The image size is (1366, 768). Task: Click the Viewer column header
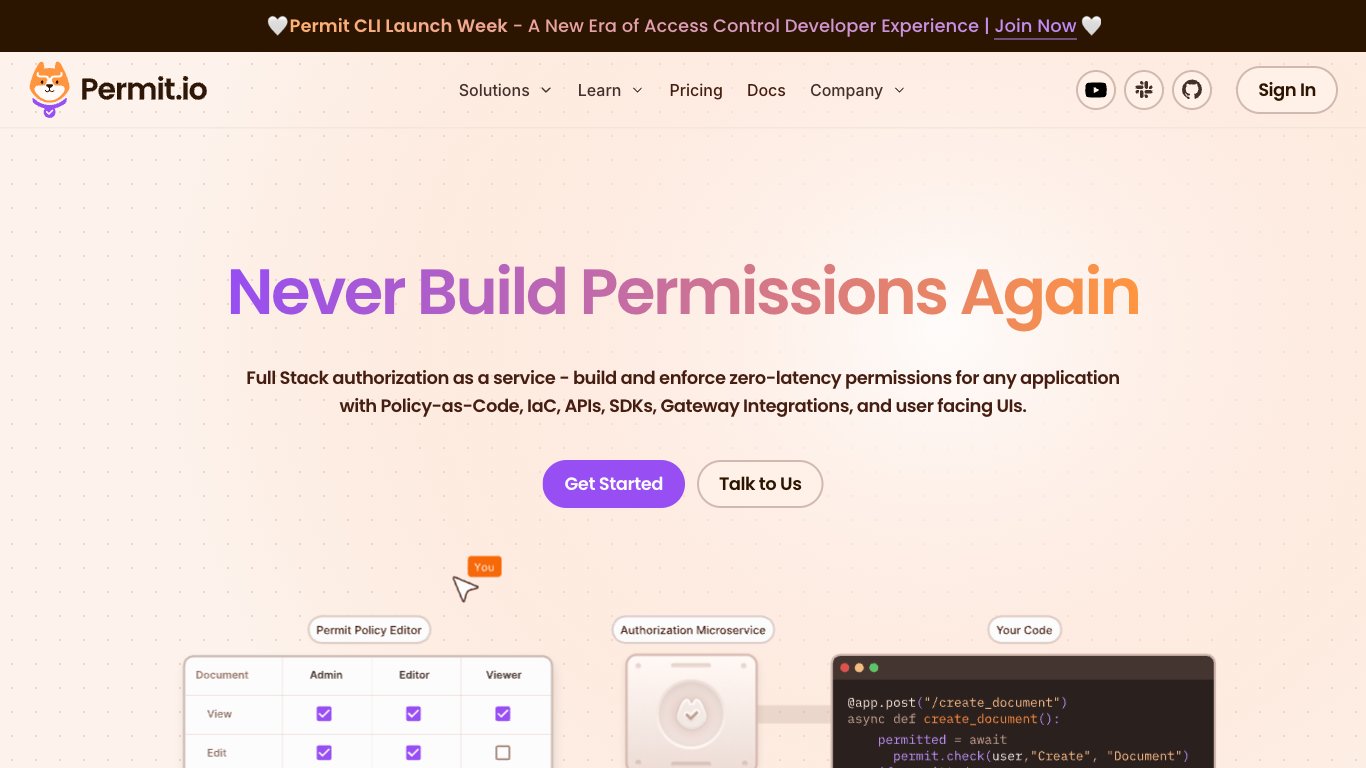tap(504, 675)
